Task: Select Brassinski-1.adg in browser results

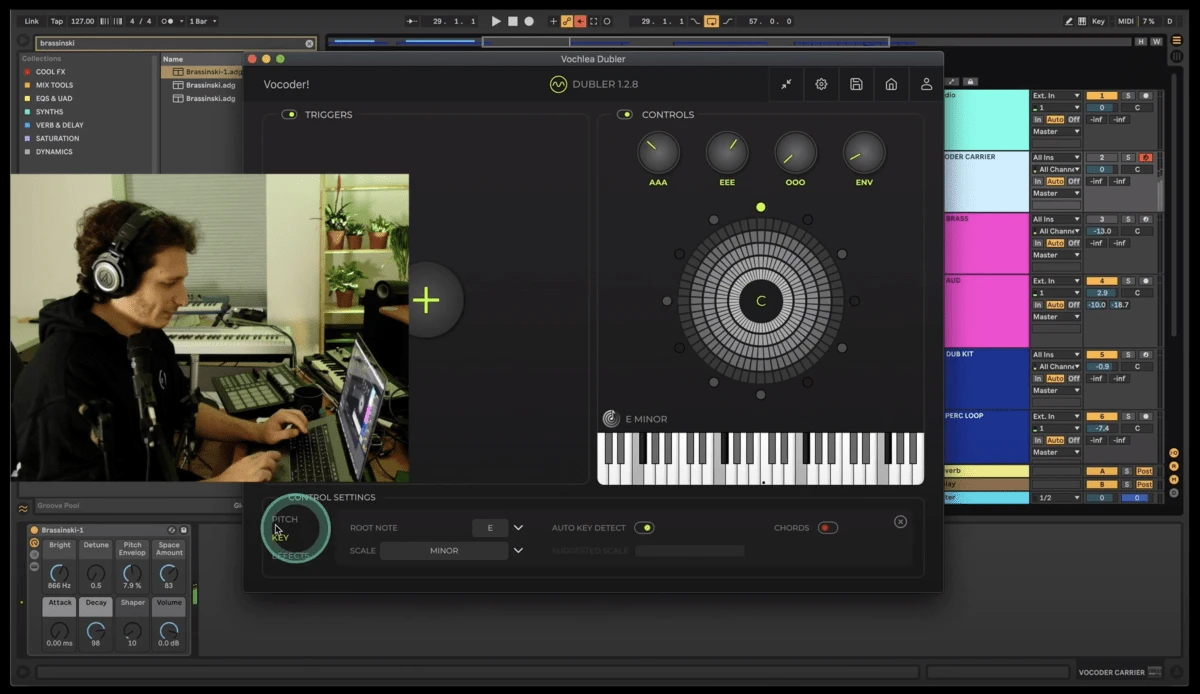Action: tap(200, 72)
